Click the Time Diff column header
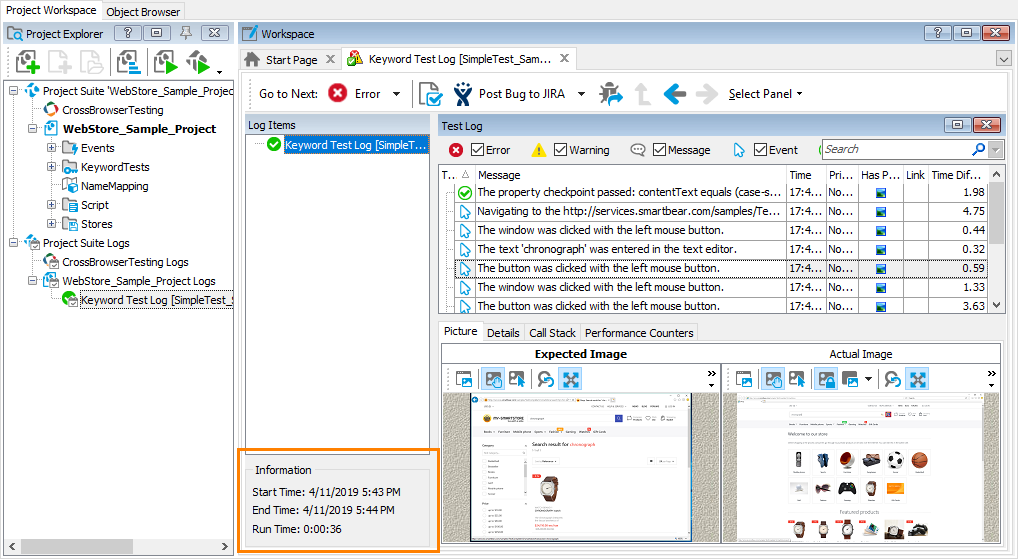Image resolution: width=1018 pixels, height=559 pixels. click(957, 175)
